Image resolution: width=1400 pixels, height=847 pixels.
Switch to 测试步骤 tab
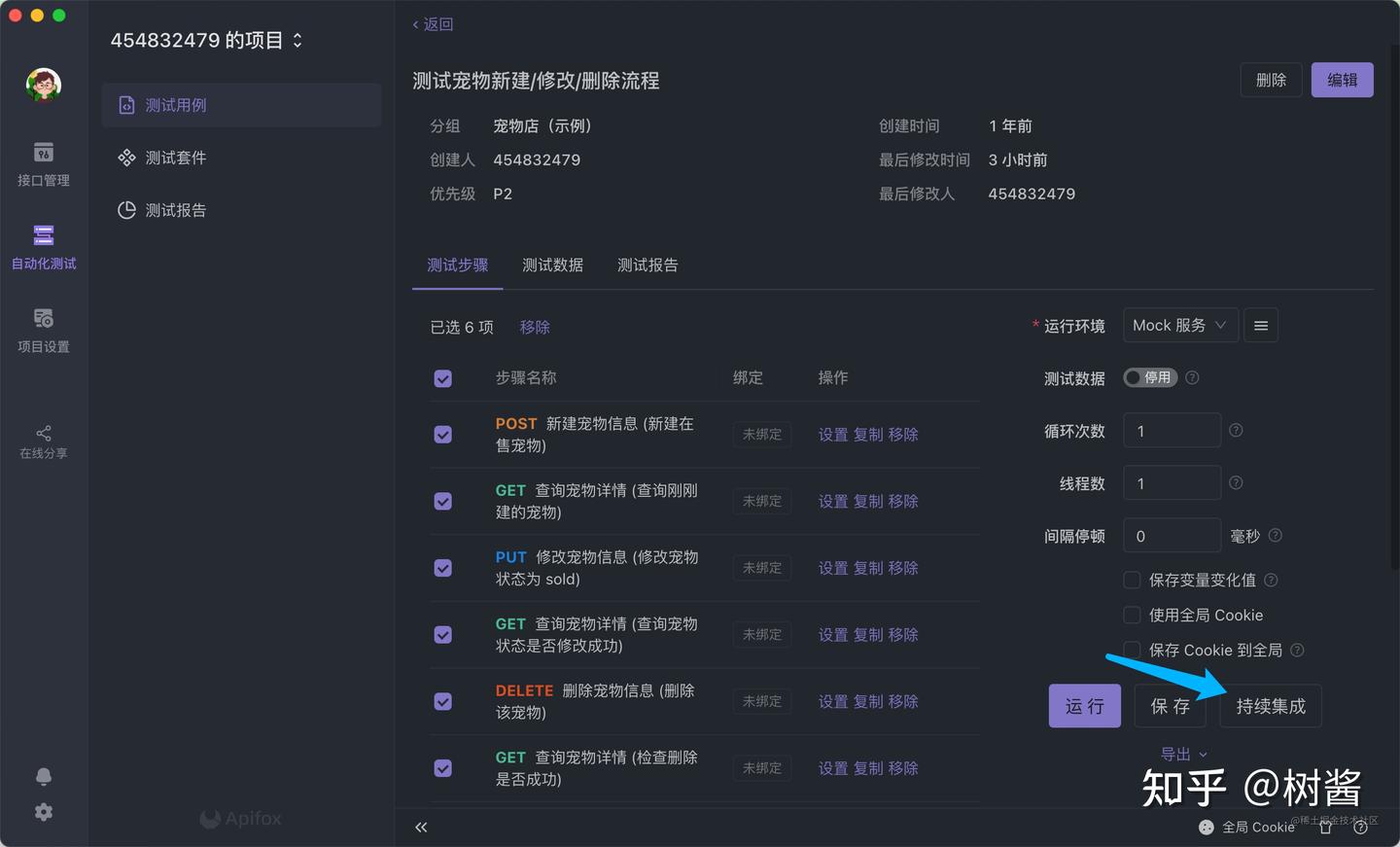(458, 265)
